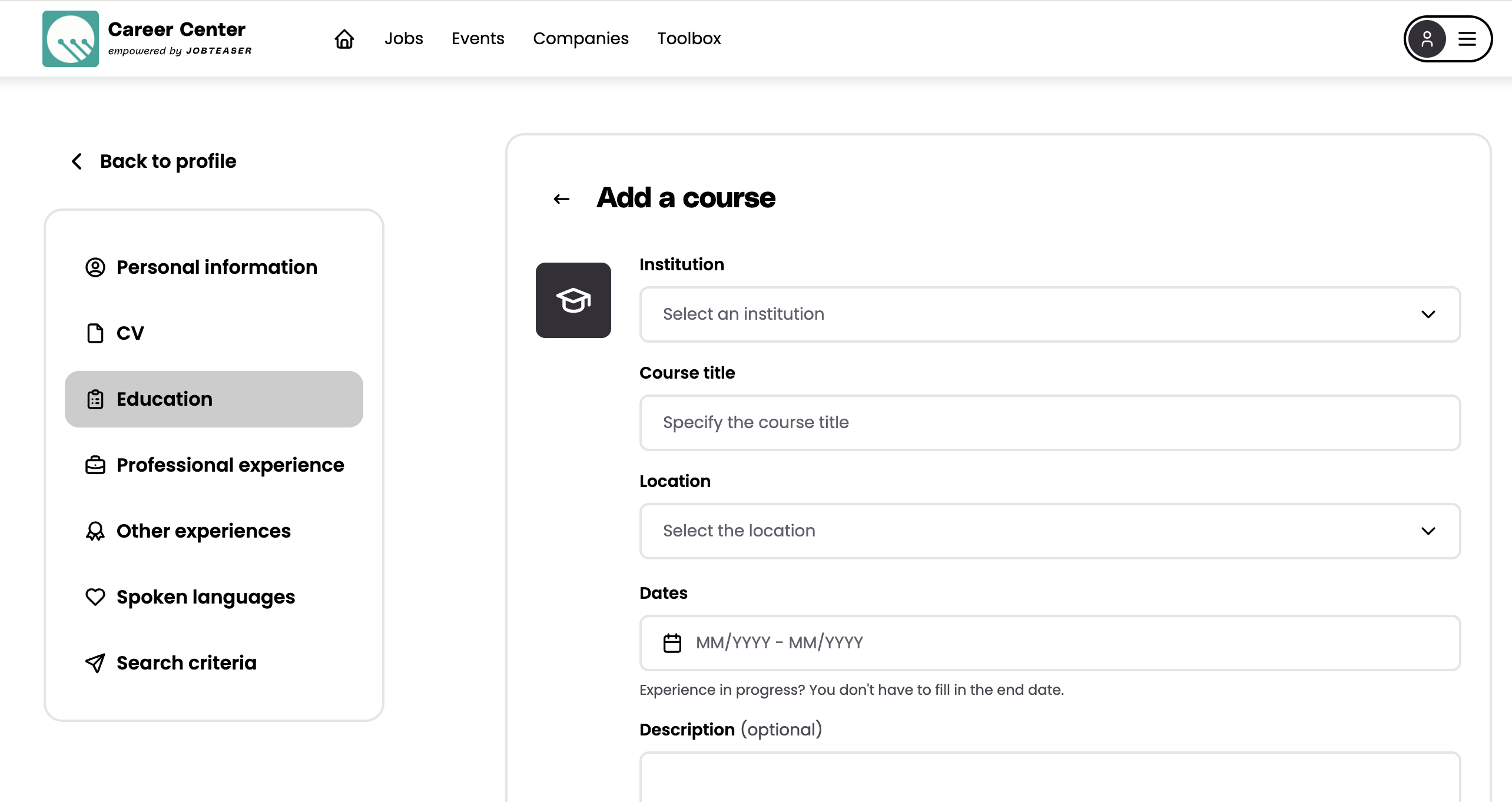Go to the Companies page

click(580, 39)
